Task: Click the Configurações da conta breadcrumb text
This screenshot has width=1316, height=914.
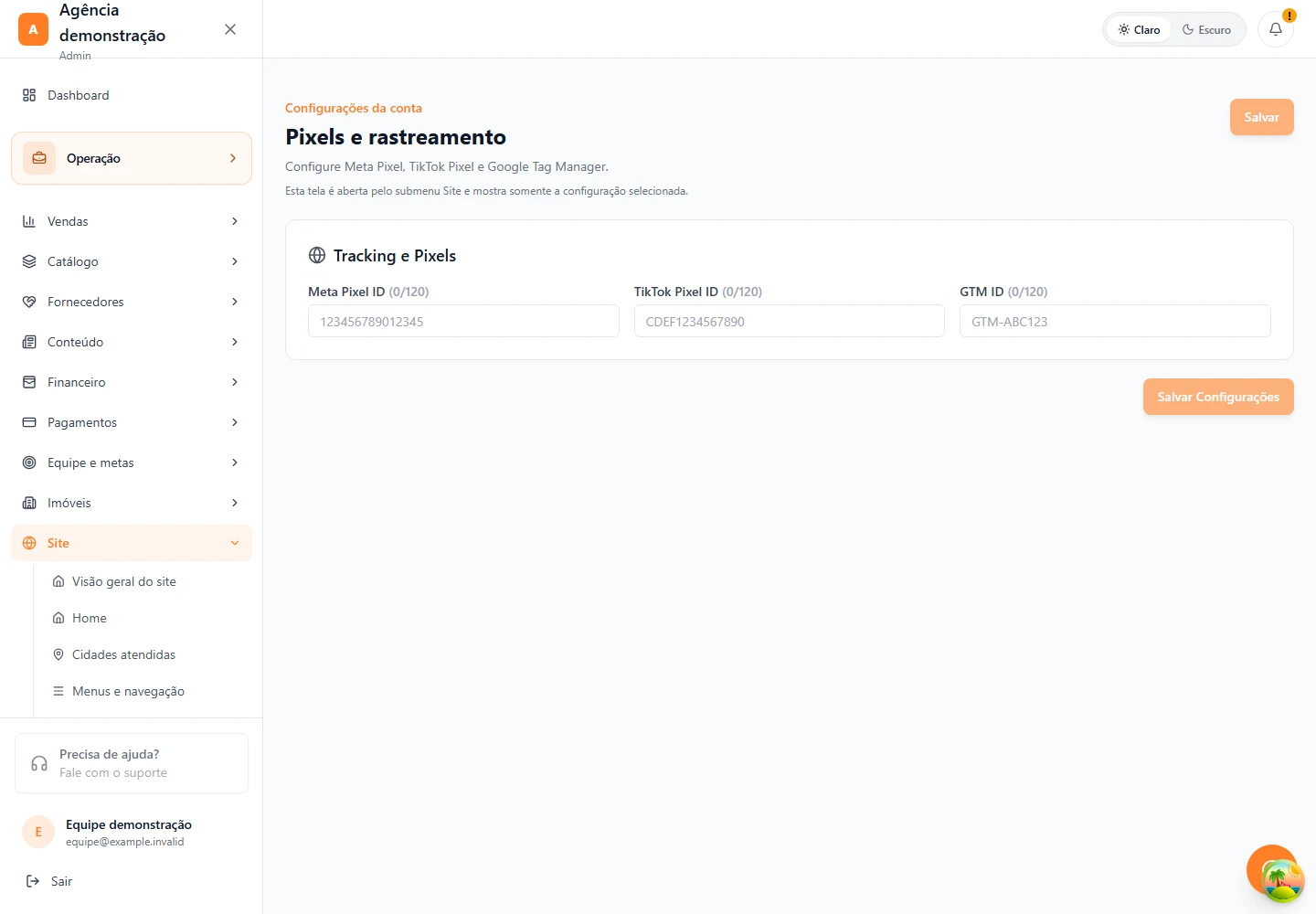Action: (354, 108)
